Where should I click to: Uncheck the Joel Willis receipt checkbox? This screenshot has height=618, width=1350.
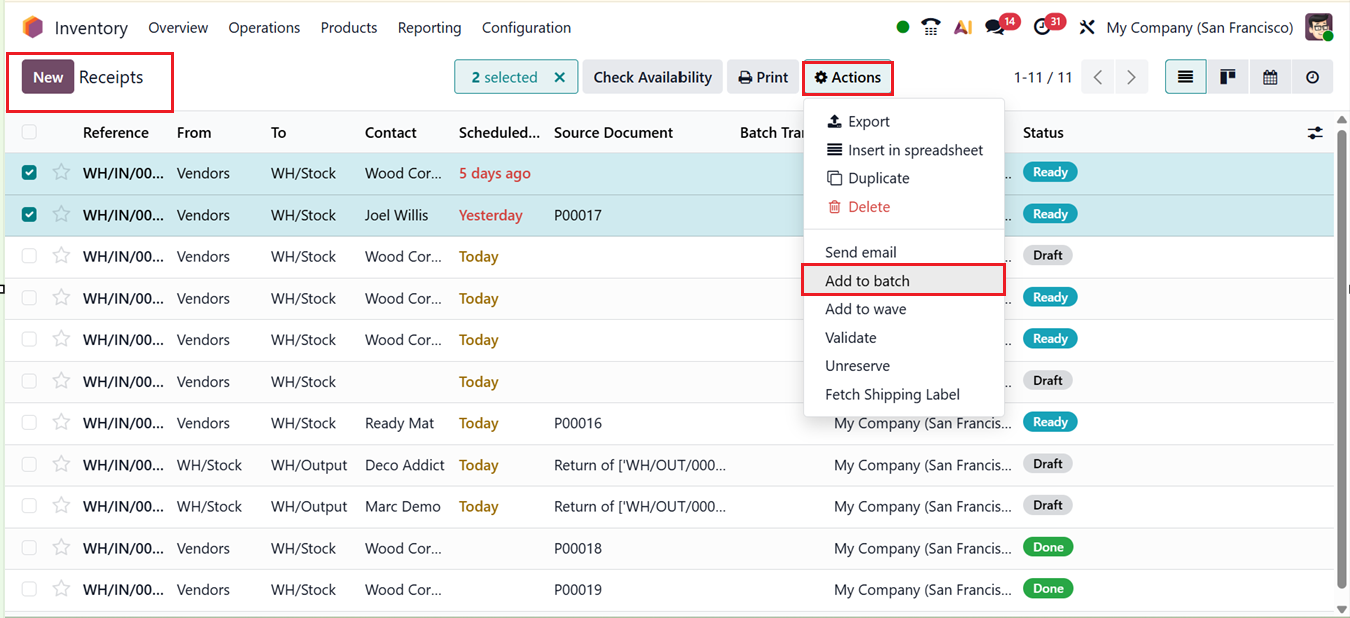29,214
